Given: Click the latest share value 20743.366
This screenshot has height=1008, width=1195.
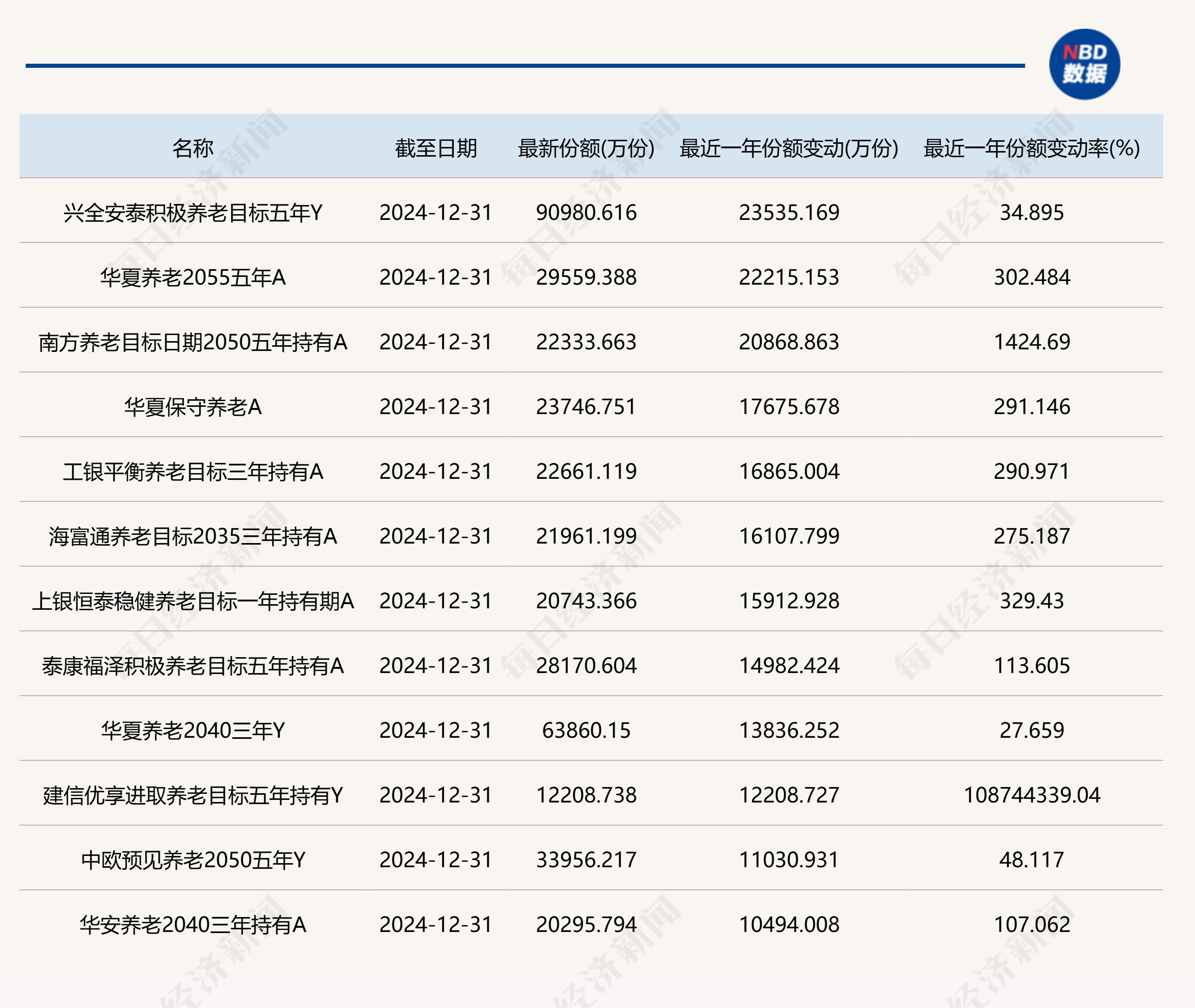Looking at the screenshot, I should (586, 601).
